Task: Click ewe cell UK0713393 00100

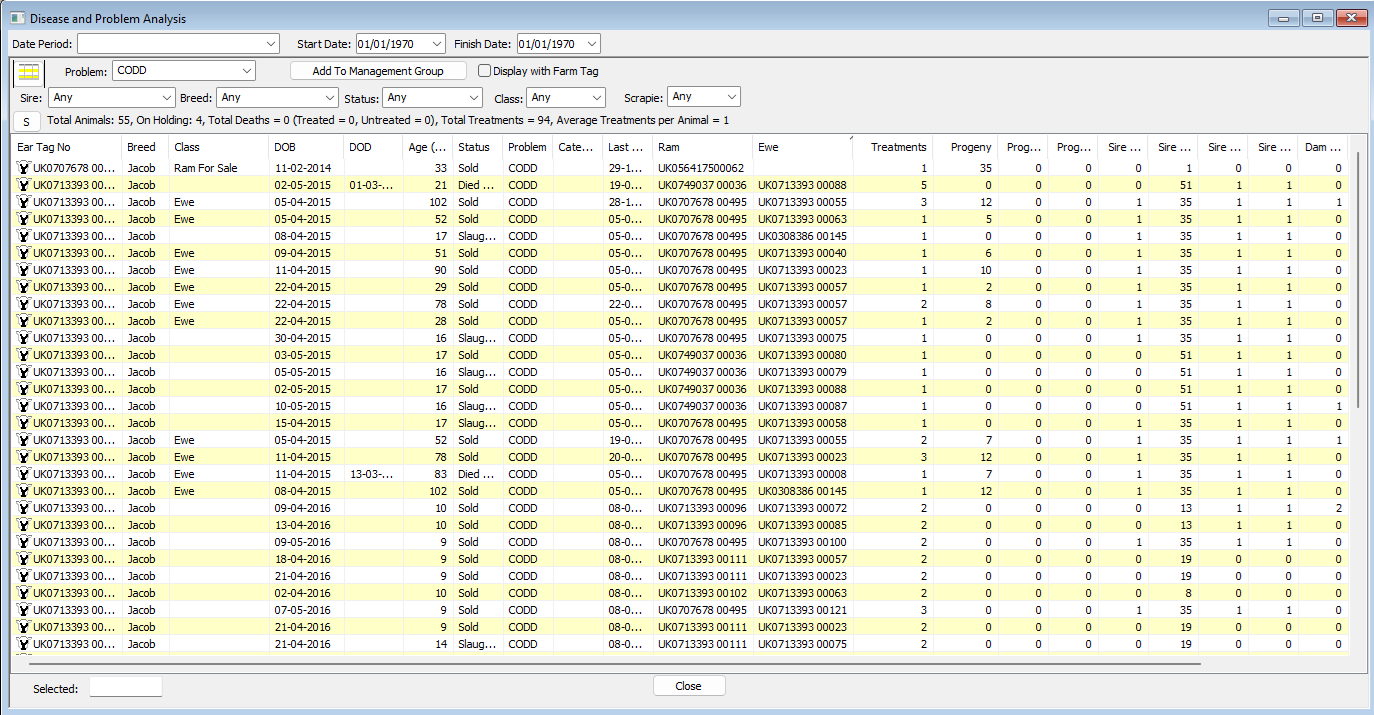Action: 802,542
